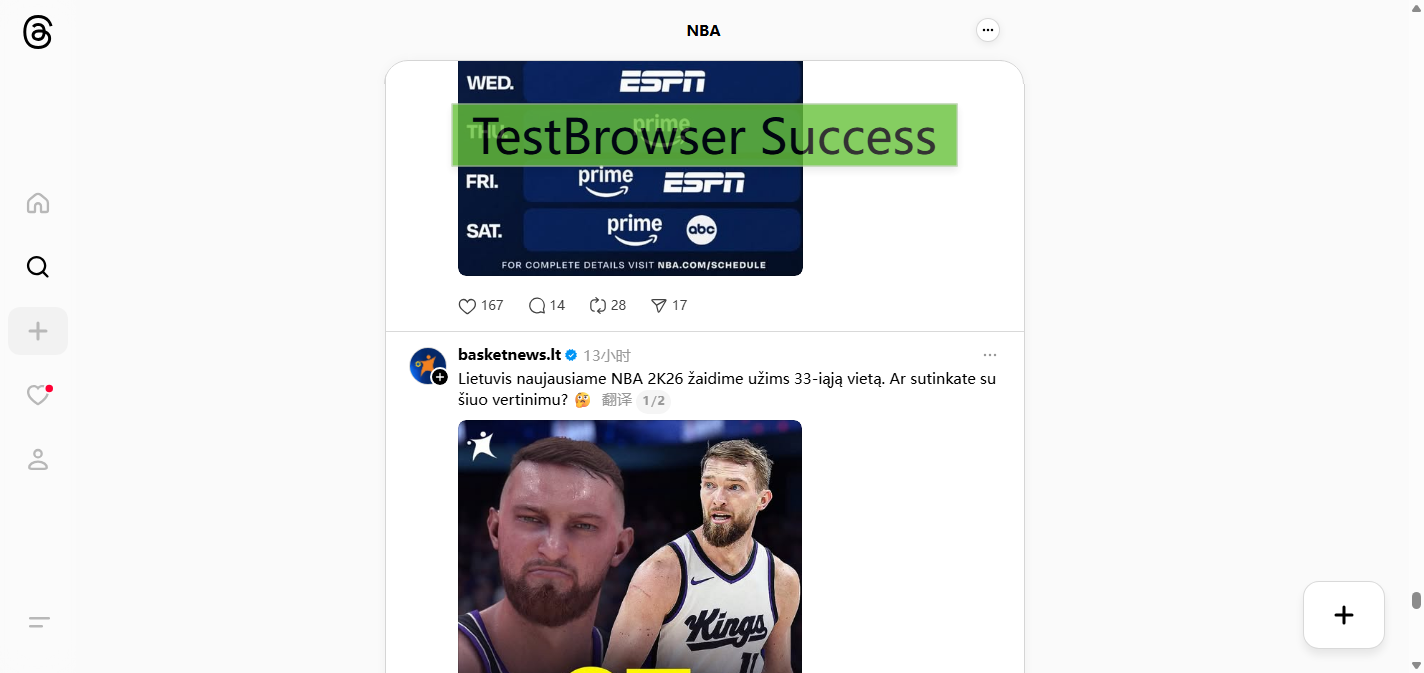Click the 翻译 translate link
1424x673 pixels.
click(x=617, y=400)
